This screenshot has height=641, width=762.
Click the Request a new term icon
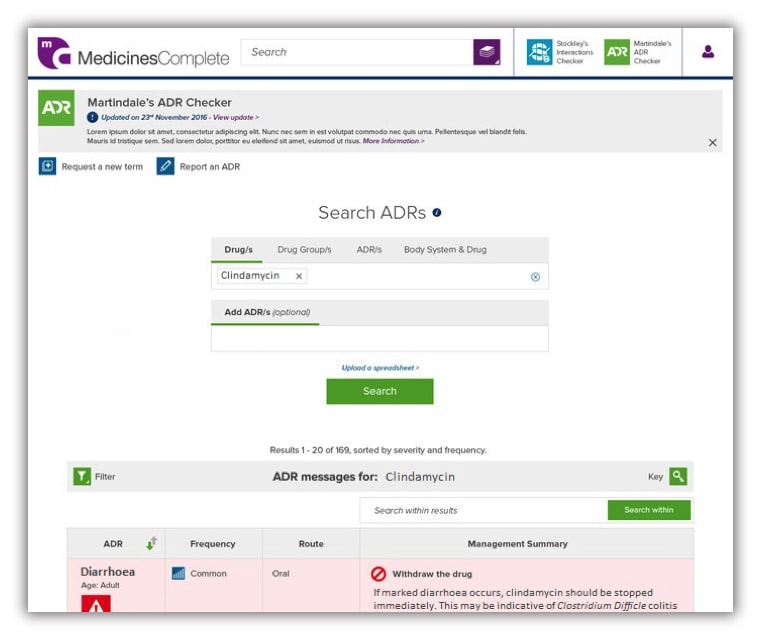pyautogui.click(x=47, y=166)
